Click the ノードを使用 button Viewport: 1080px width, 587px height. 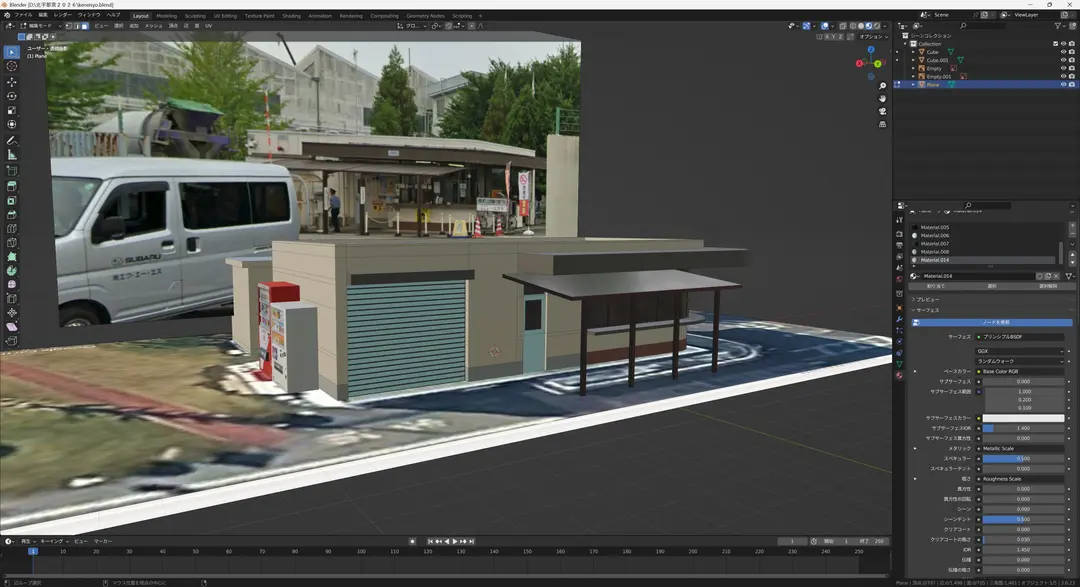click(x=993, y=322)
